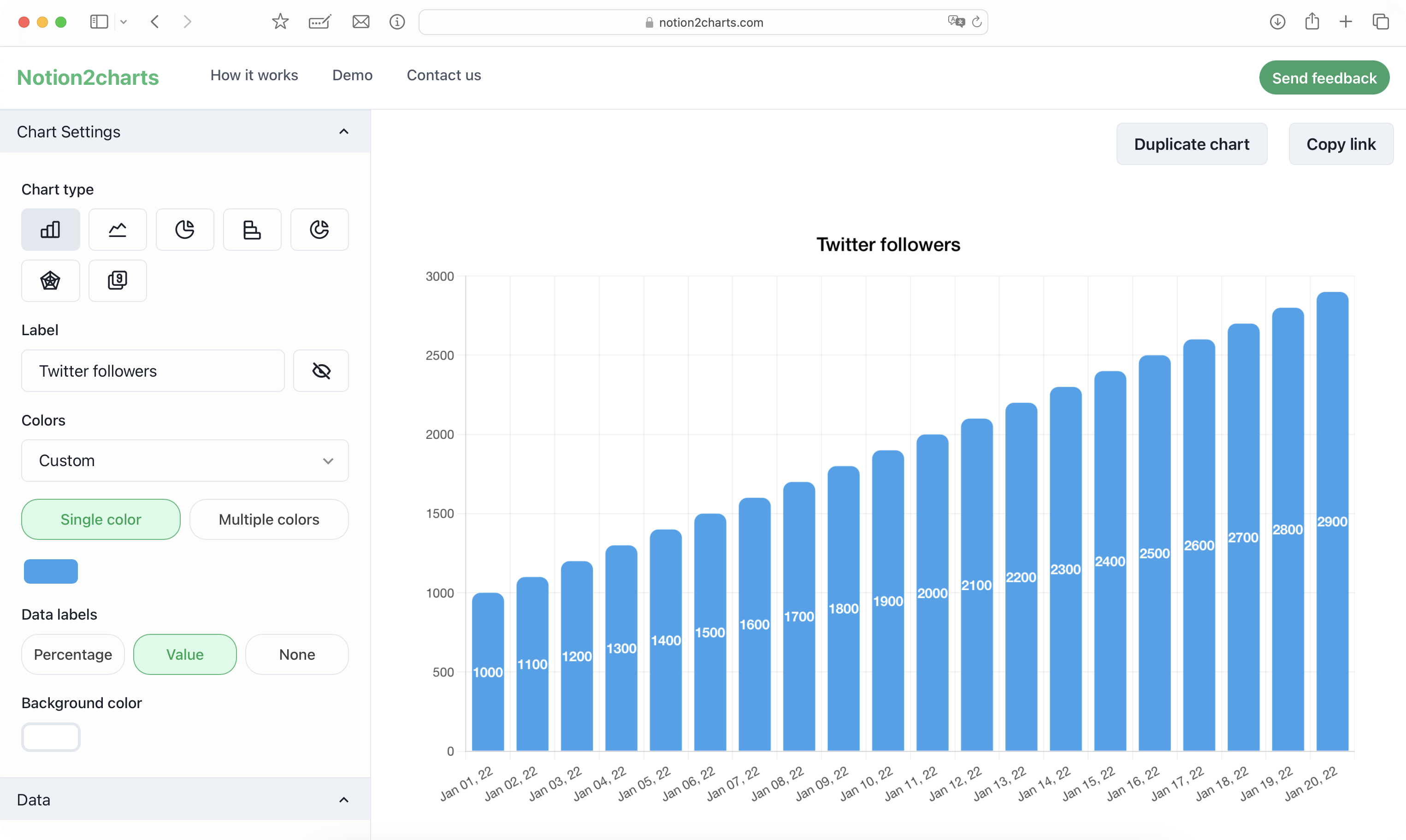Click the Duplicate chart button
The image size is (1406, 840).
coord(1192,144)
